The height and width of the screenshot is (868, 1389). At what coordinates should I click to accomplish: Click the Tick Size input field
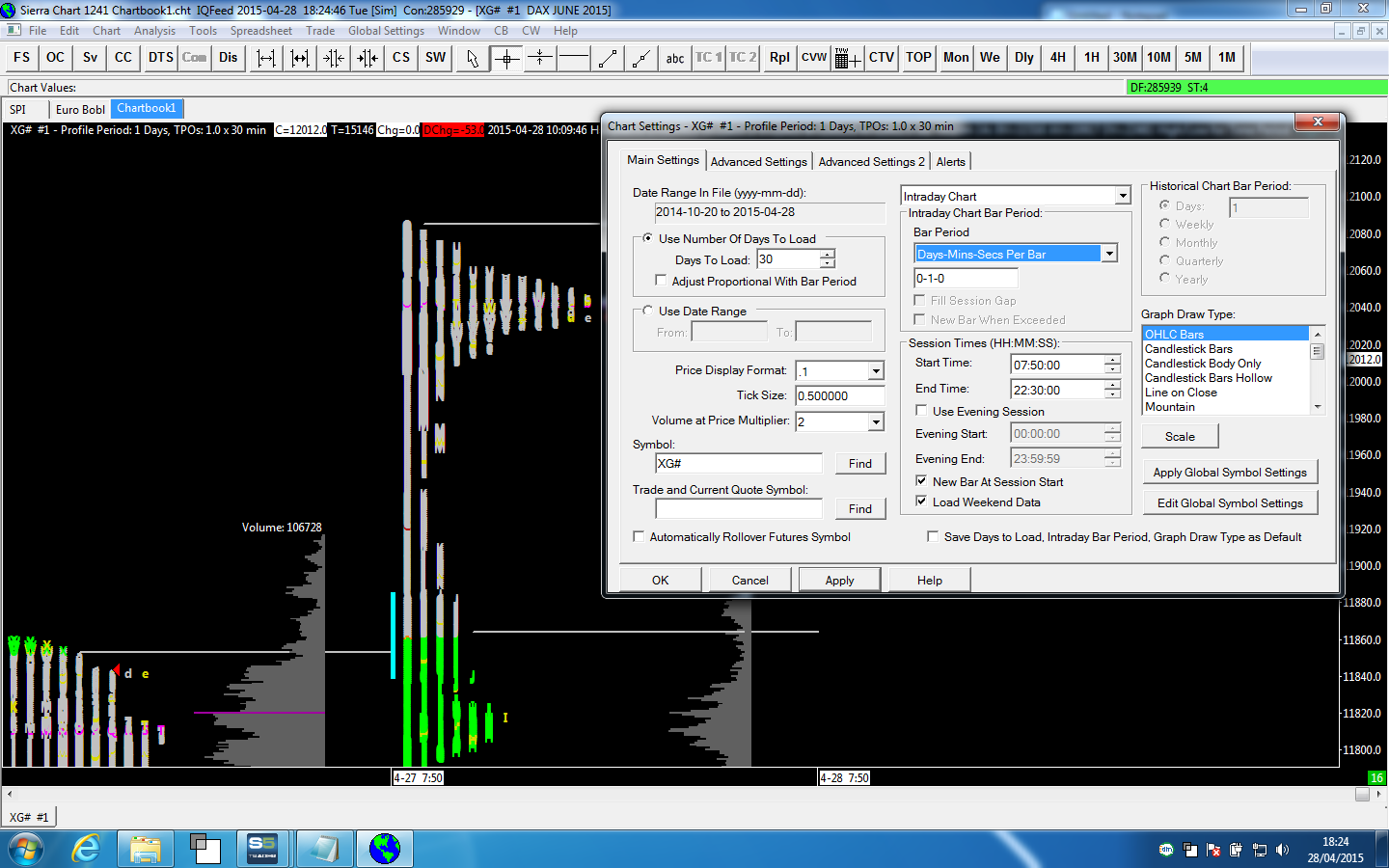839,395
